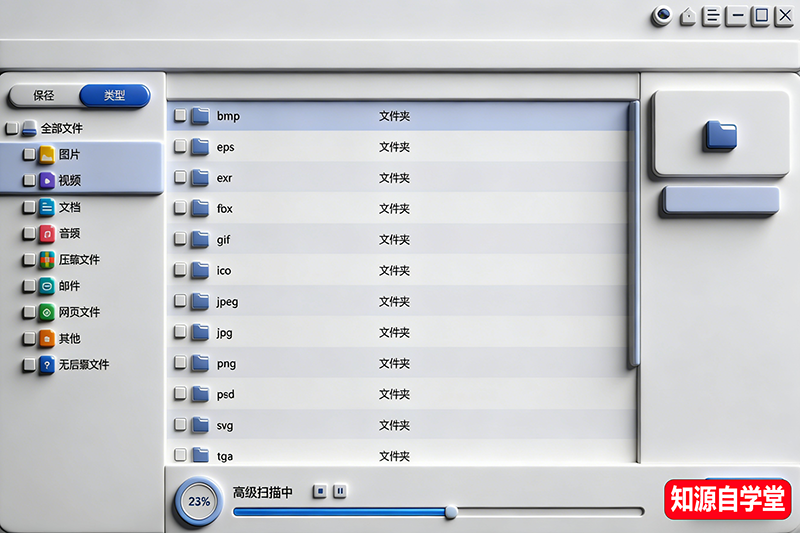Open the psd folder icon

point(200,394)
